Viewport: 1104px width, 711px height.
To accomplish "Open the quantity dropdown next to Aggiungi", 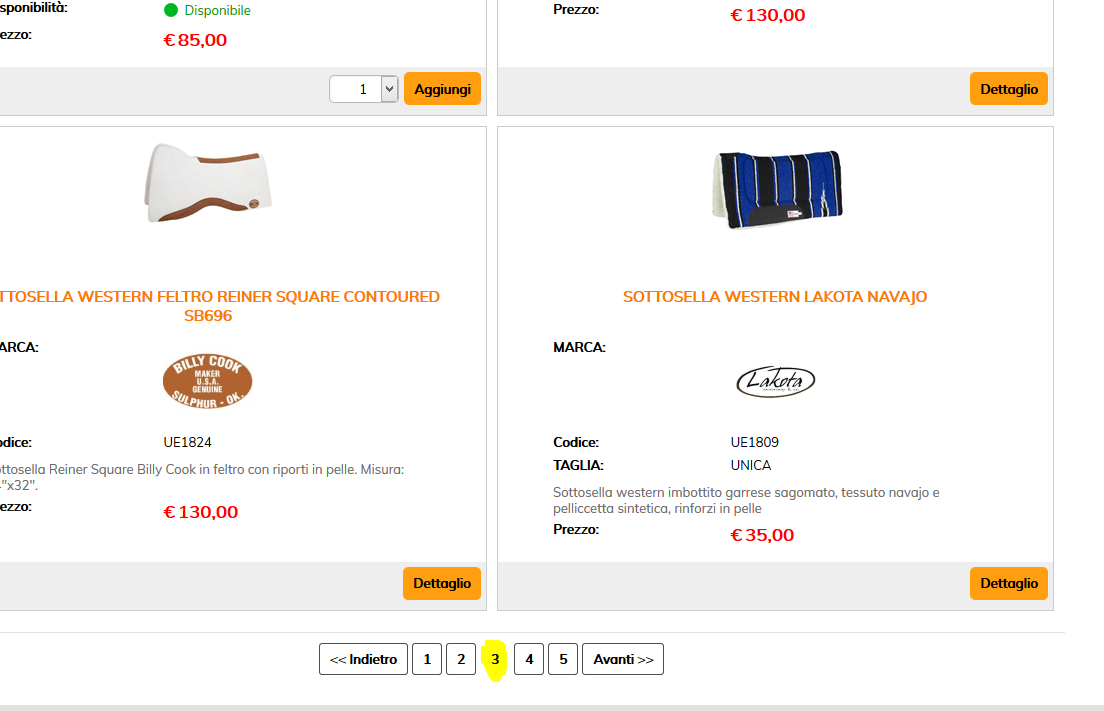I will coord(388,89).
